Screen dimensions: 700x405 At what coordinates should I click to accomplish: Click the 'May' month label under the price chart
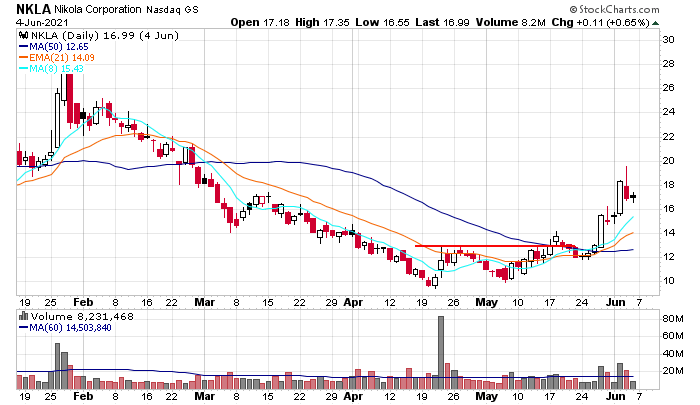tap(486, 302)
